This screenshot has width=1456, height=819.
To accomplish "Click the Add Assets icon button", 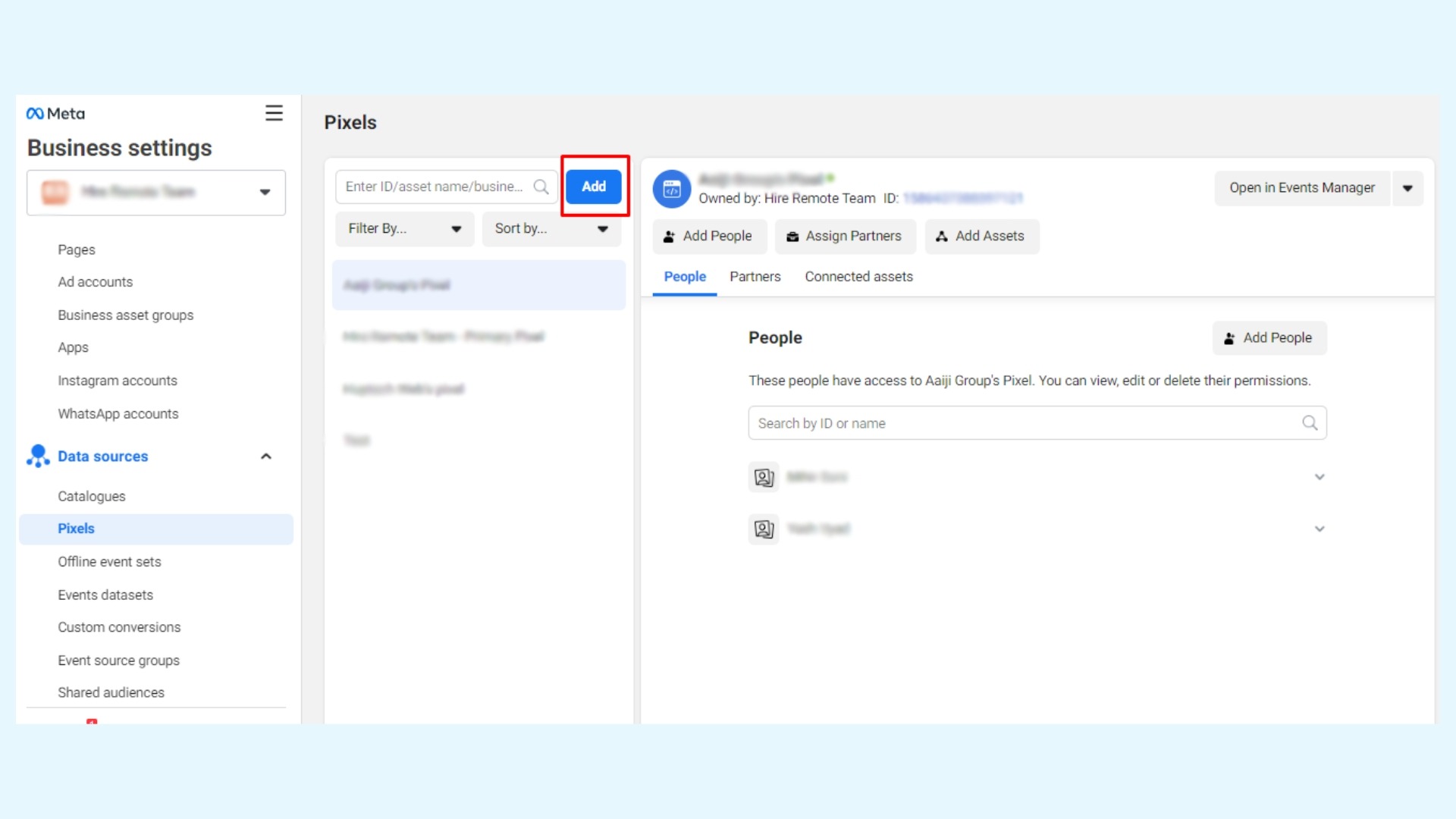I will tap(980, 236).
